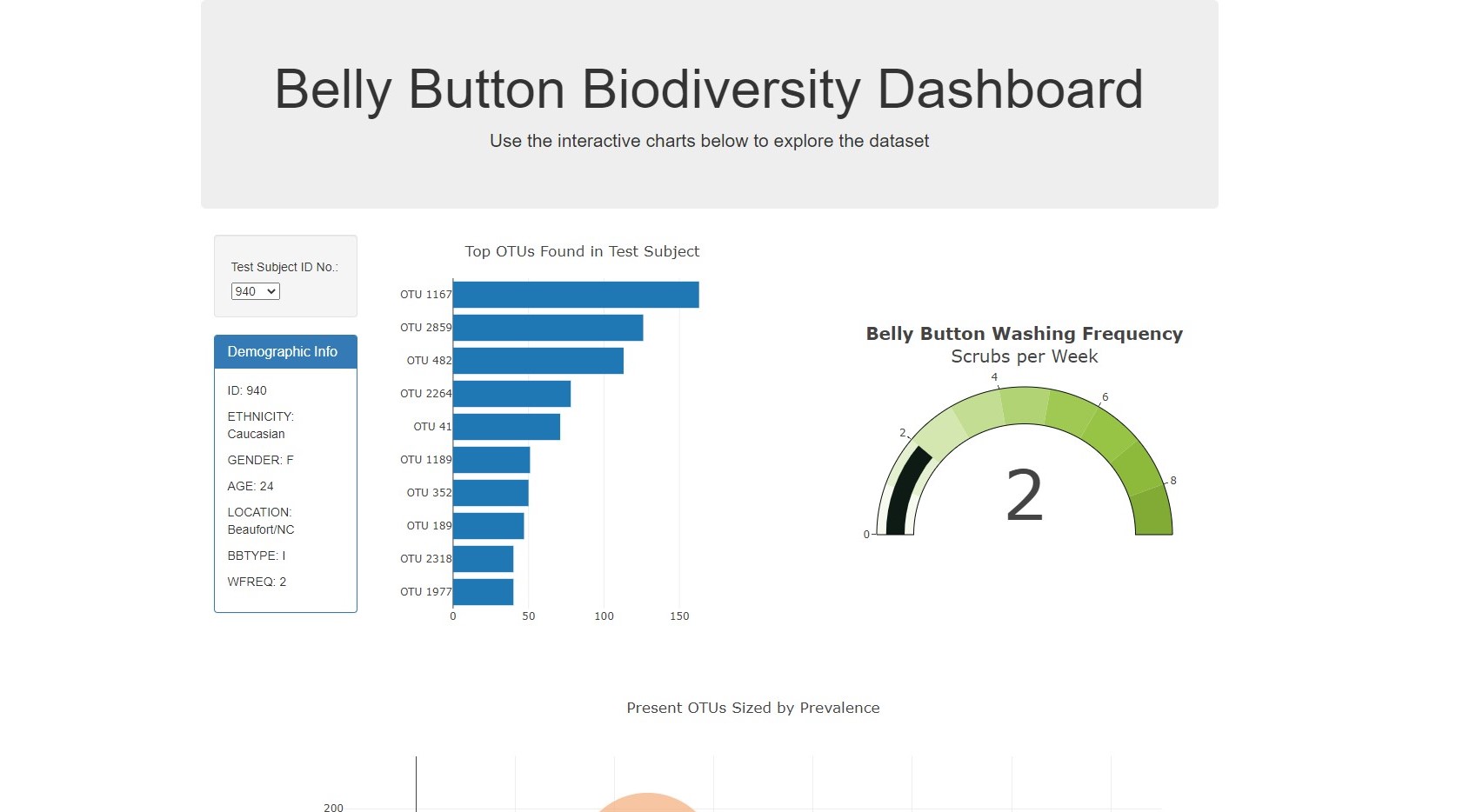1483x812 pixels.
Task: Click the 'Use the interactive charts below' subtitle
Action: click(x=709, y=141)
